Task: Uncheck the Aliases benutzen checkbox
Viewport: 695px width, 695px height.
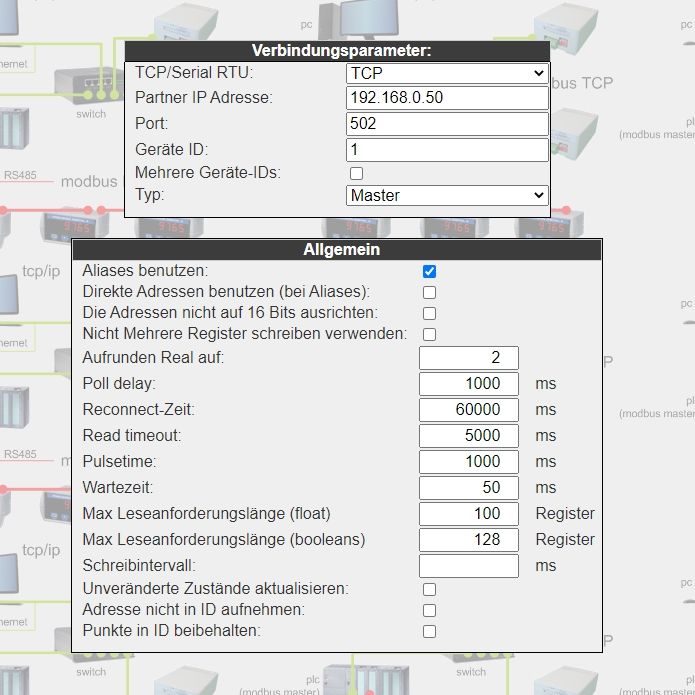Action: [x=429, y=271]
